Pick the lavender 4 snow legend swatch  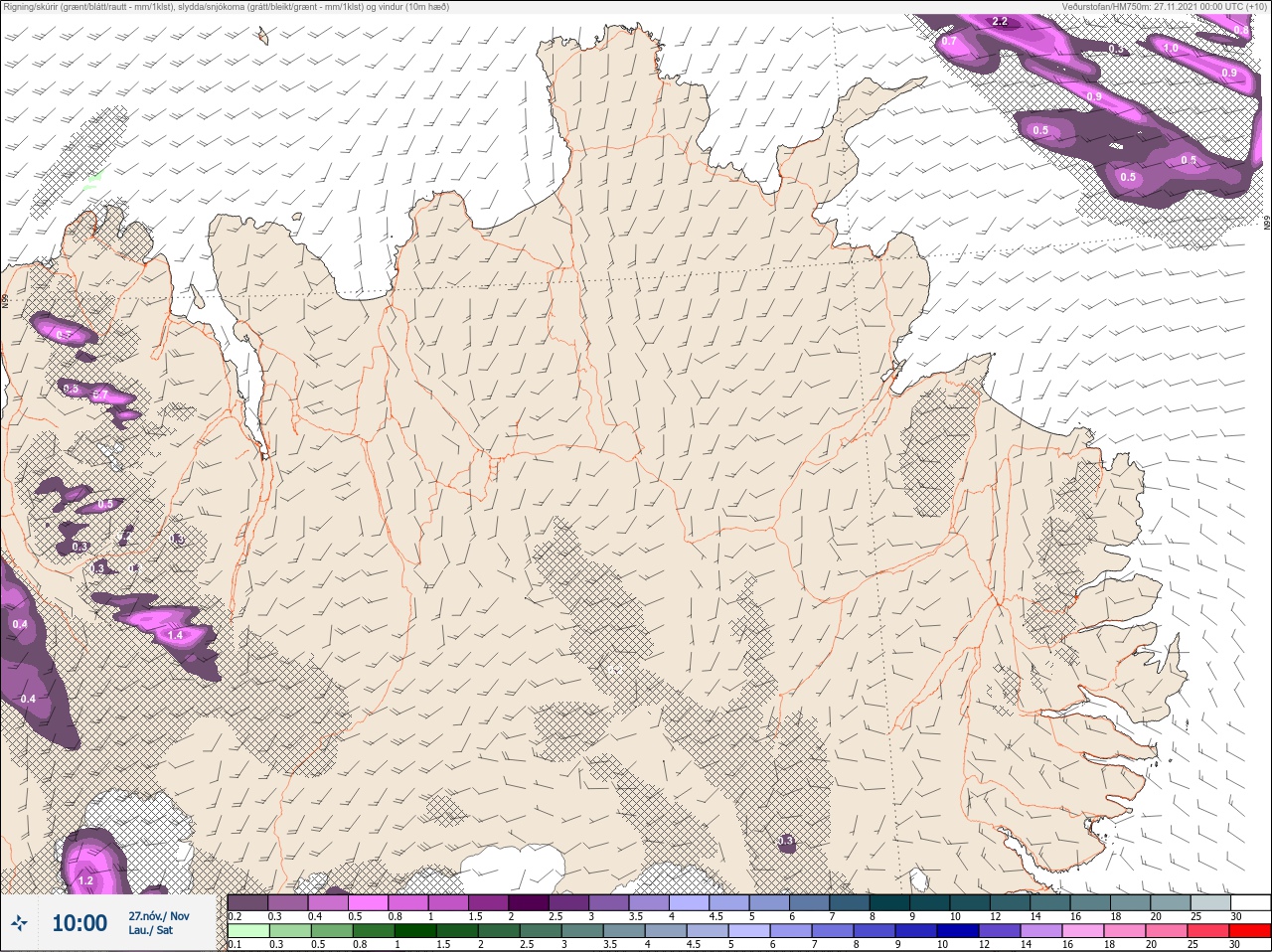coord(689,902)
